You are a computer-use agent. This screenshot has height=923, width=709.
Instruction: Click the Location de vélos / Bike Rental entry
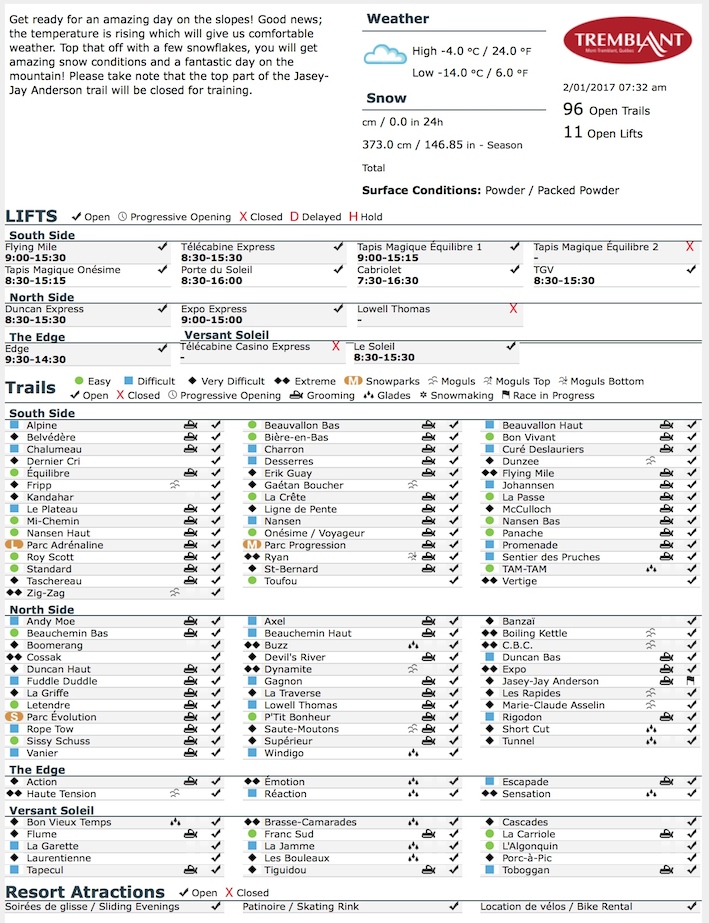(x=556, y=907)
